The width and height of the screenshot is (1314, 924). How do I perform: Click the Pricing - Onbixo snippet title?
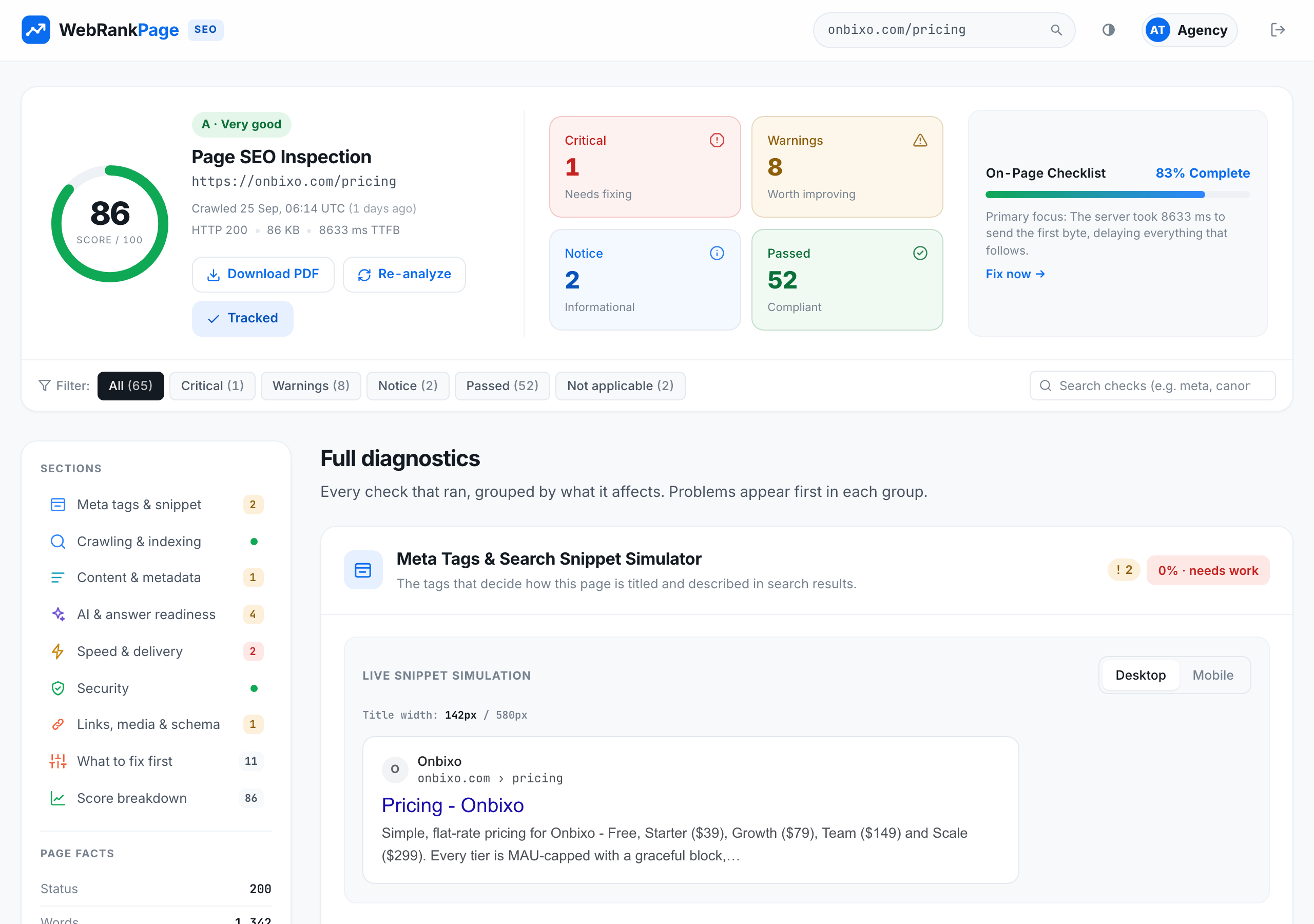click(453, 805)
